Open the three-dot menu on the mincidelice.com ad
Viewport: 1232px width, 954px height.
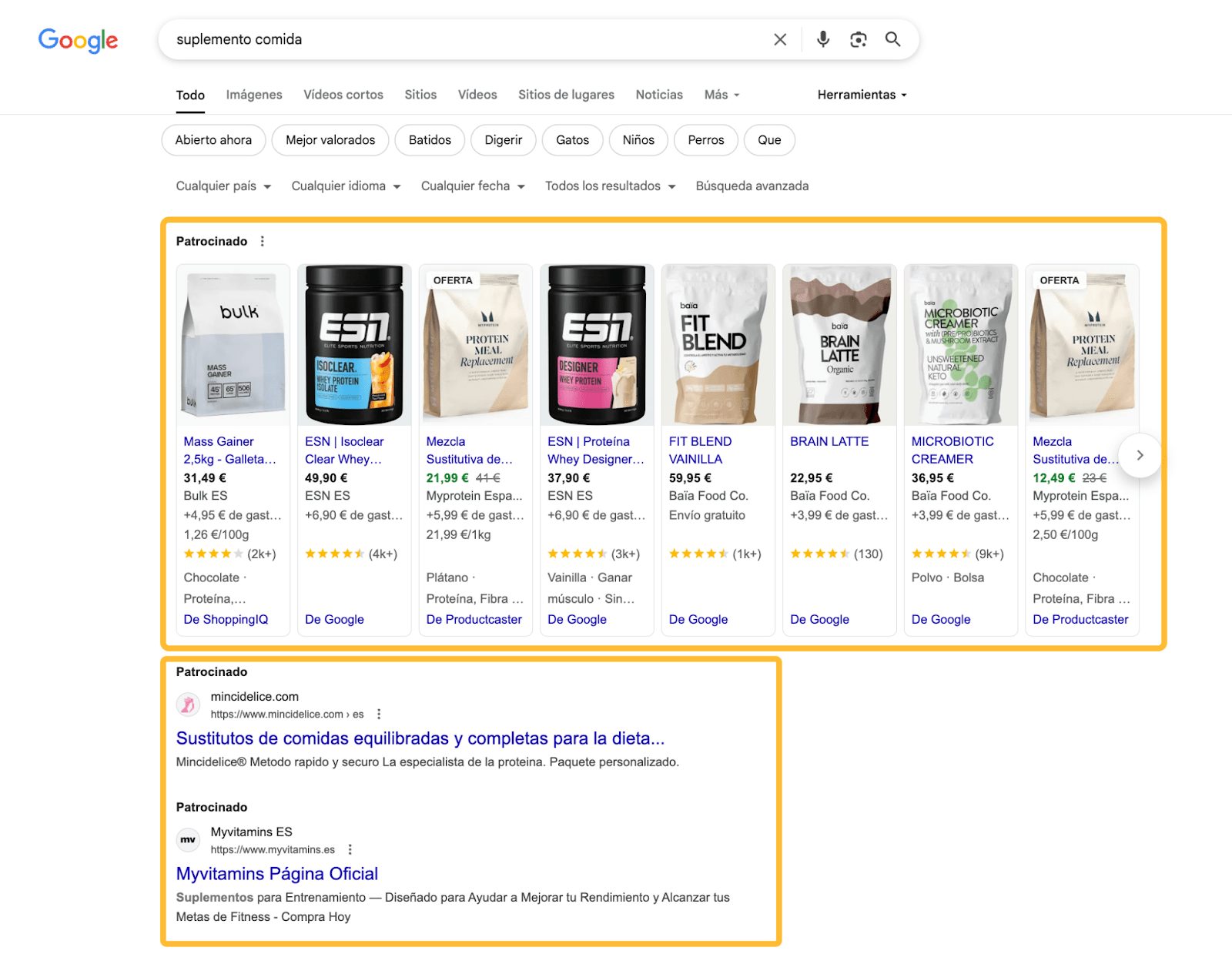(x=378, y=714)
